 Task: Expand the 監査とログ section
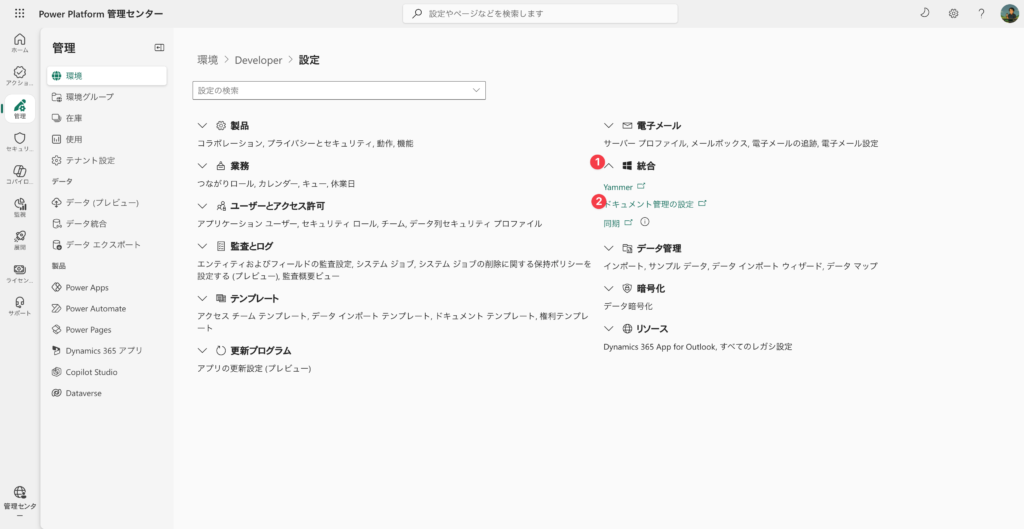(204, 246)
